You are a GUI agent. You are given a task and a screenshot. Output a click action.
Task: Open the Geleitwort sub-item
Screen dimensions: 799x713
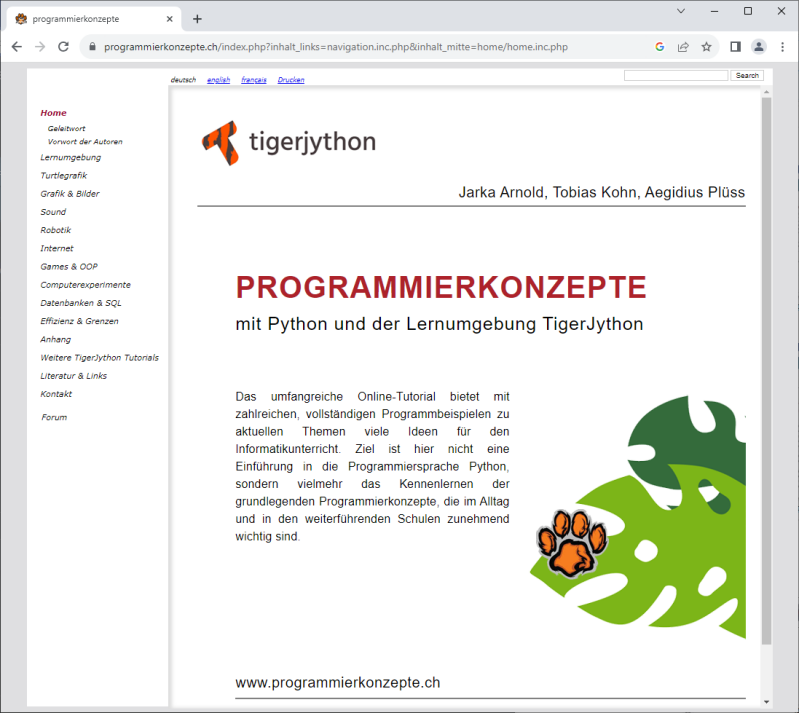click(x=67, y=128)
